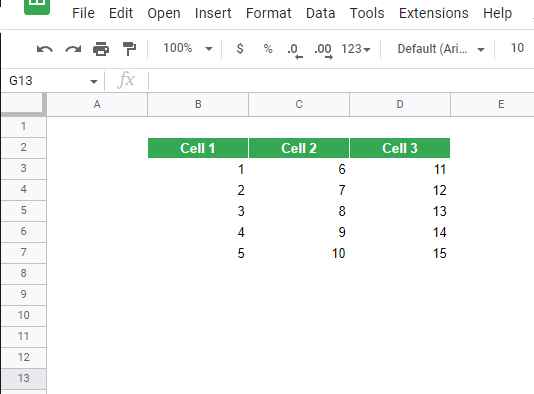Select the cell containing 7
This screenshot has width=534, height=394.
click(299, 190)
